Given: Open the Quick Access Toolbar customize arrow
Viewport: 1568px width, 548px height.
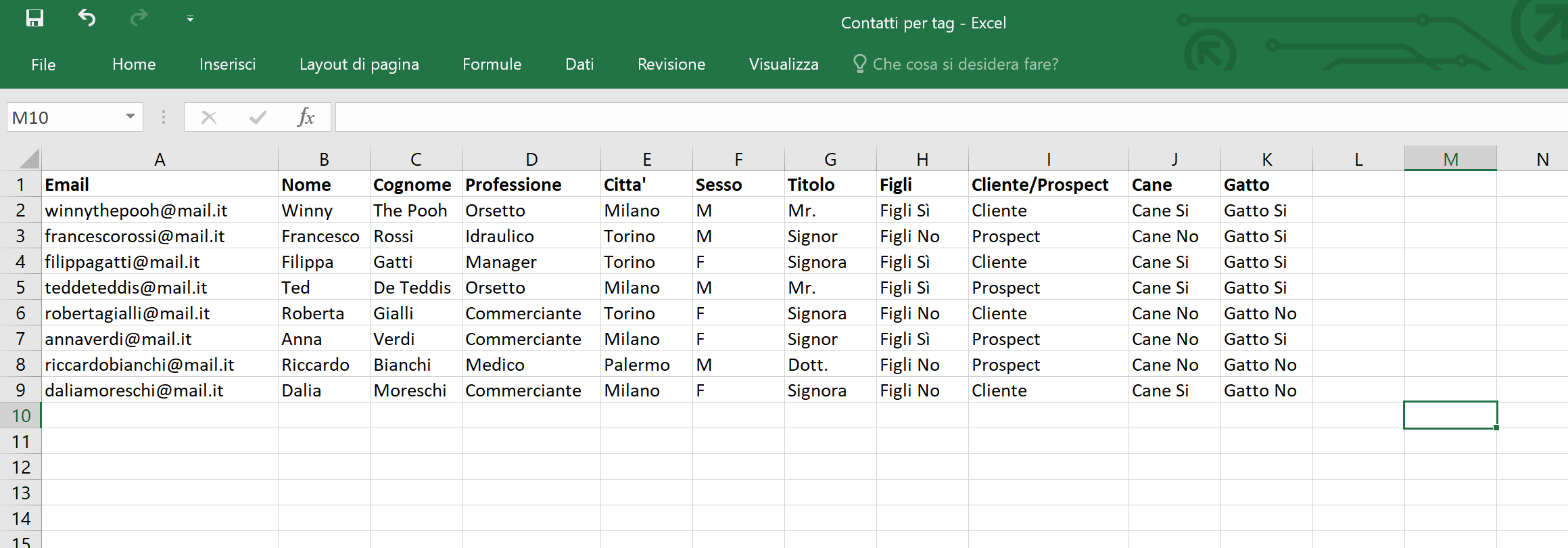Looking at the screenshot, I should [x=190, y=19].
